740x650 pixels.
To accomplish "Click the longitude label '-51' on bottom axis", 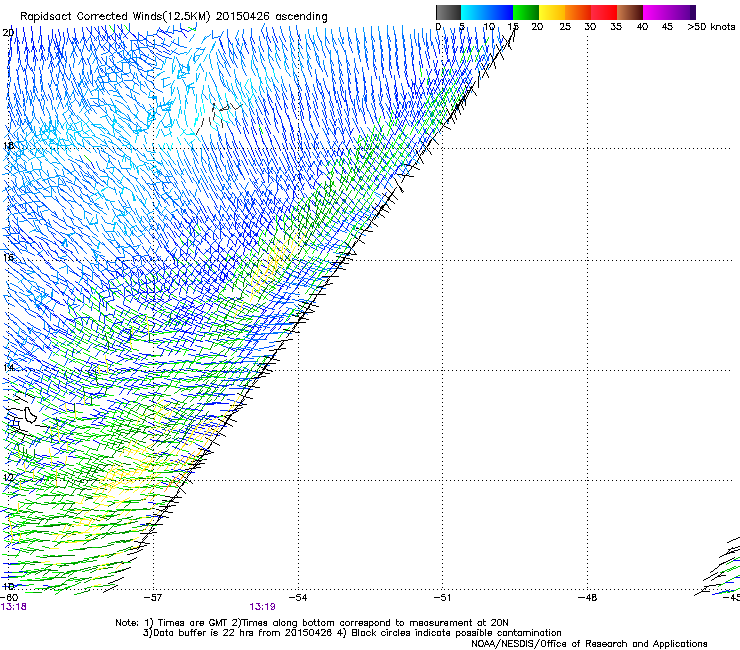I will tap(442, 598).
